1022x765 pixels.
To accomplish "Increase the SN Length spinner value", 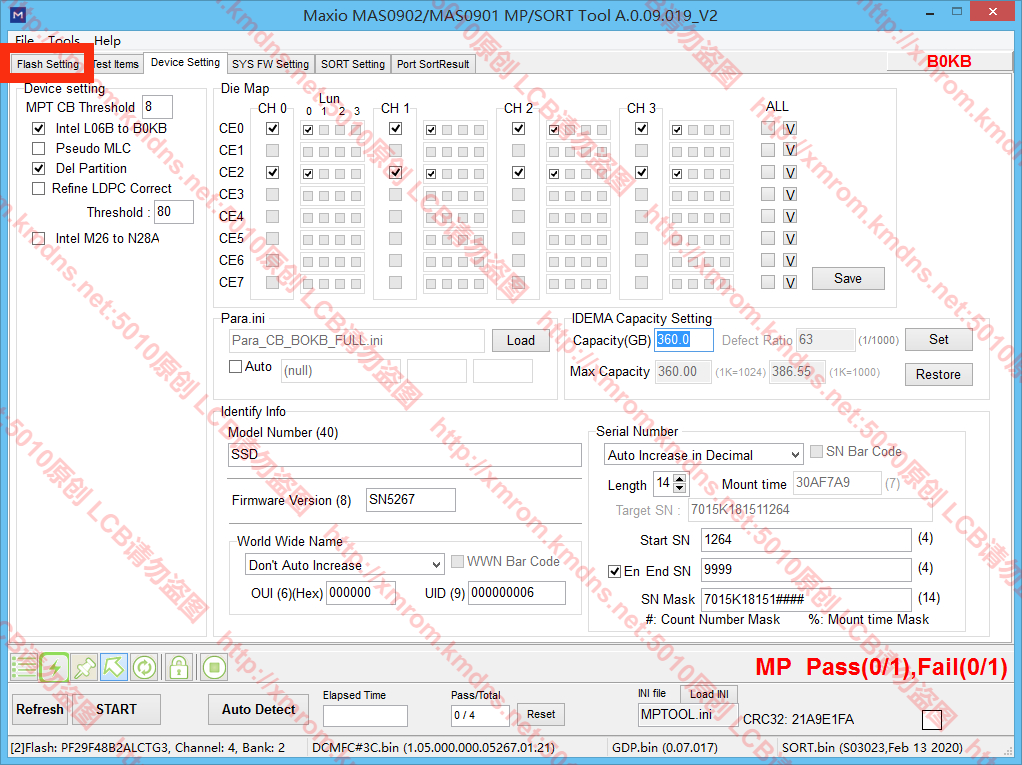I will tap(681, 480).
